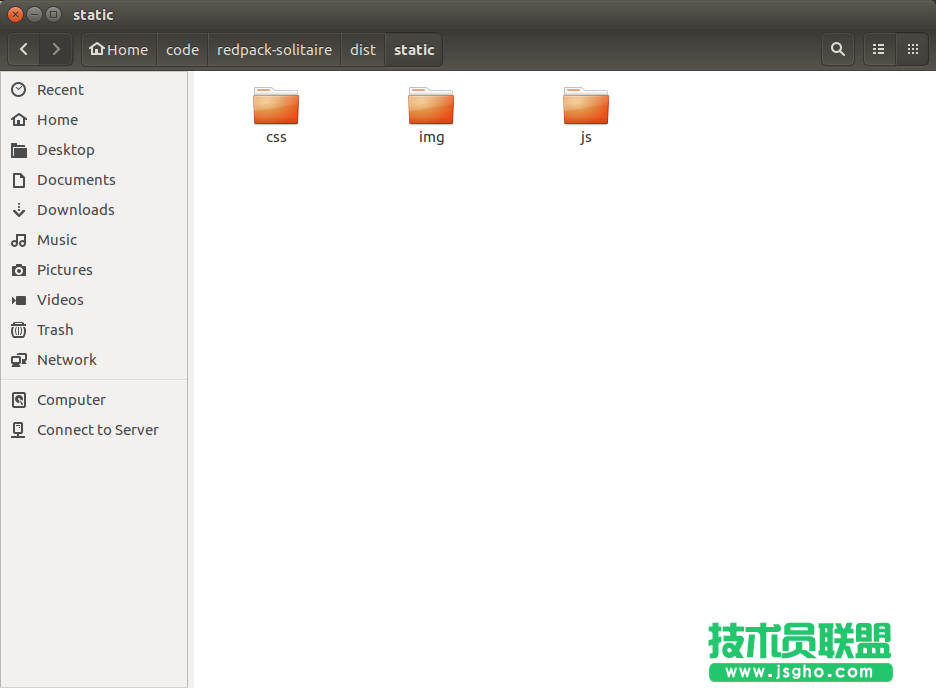Switch to list view
Viewport: 936px width, 688px height.
[879, 49]
